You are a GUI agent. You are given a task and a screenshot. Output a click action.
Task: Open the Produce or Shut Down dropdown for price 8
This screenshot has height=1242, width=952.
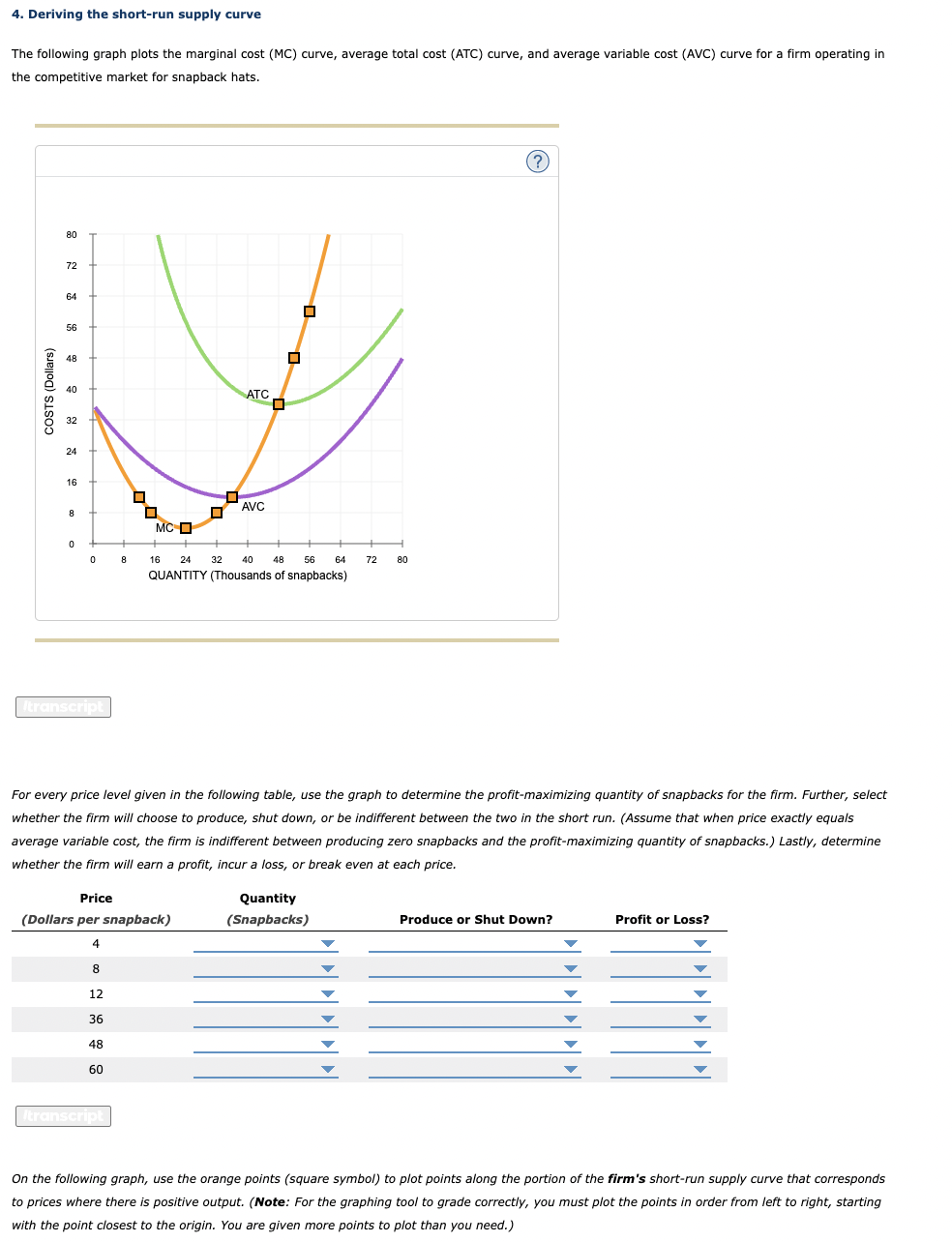[x=570, y=968]
